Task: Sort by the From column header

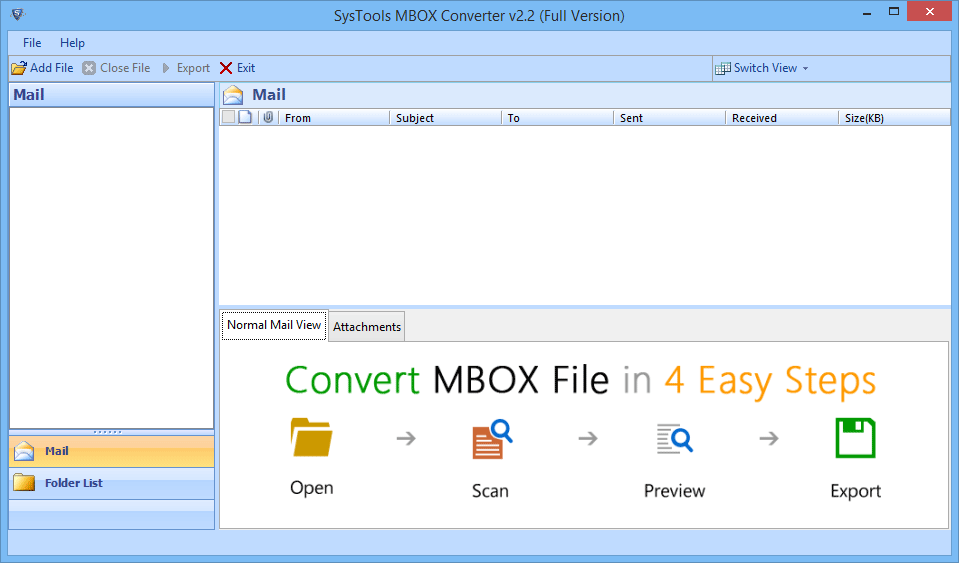Action: [x=334, y=117]
